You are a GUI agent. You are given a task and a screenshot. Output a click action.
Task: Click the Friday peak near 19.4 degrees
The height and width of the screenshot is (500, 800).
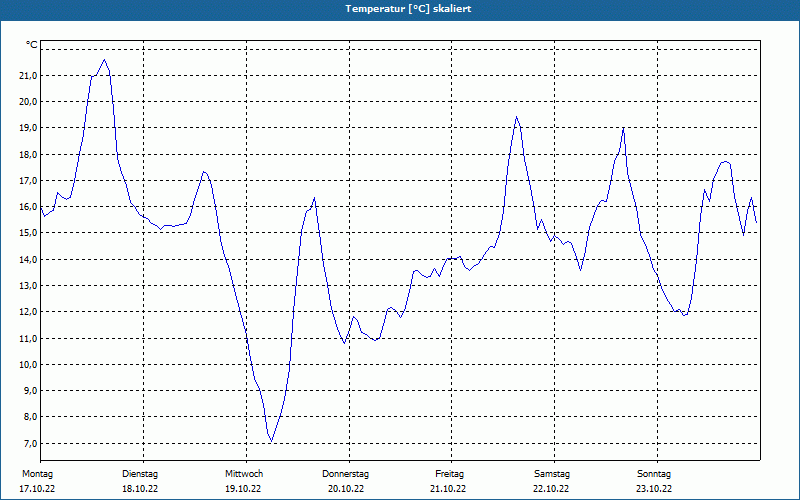(516, 117)
